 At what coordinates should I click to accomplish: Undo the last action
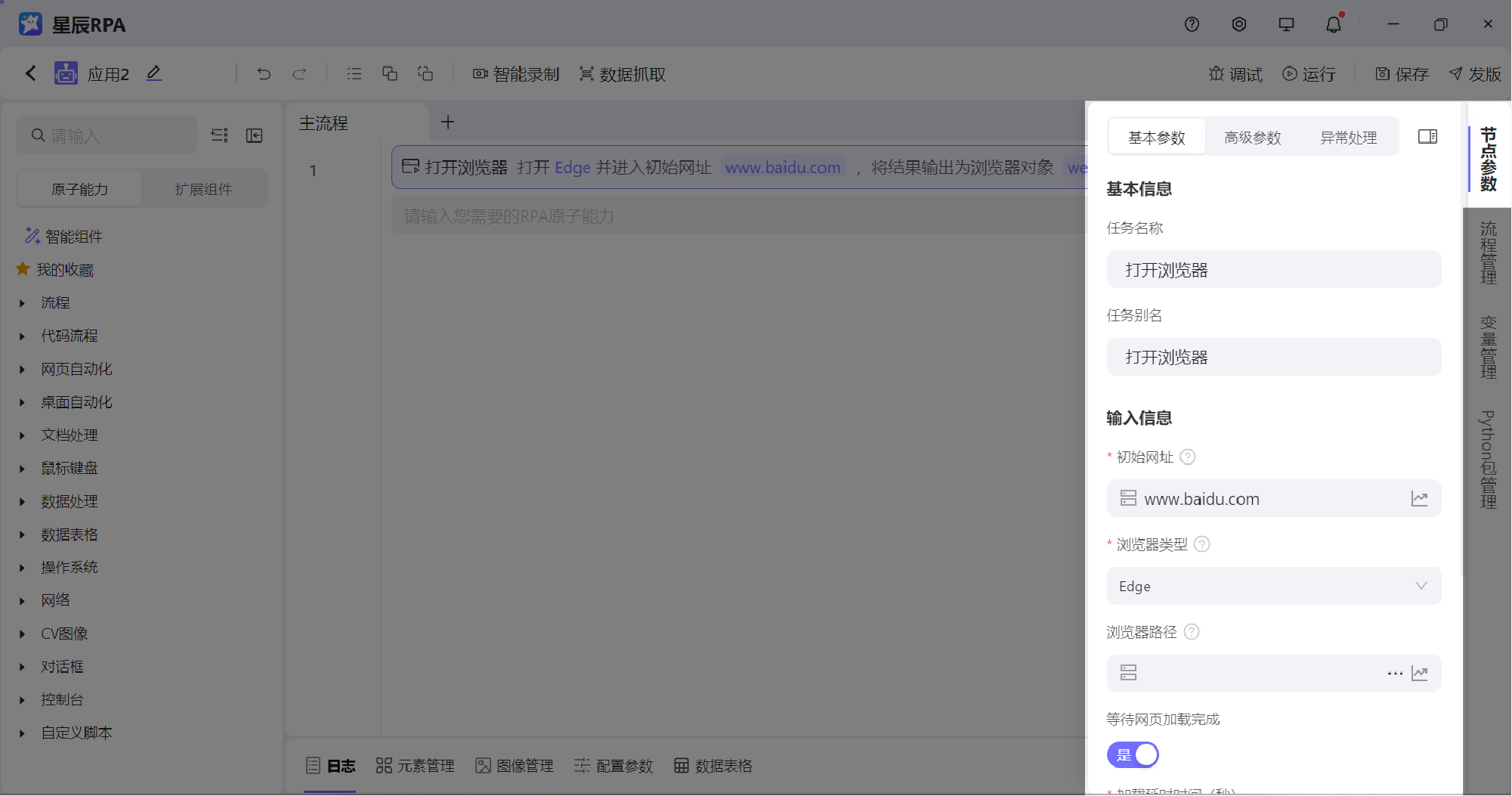pos(263,73)
